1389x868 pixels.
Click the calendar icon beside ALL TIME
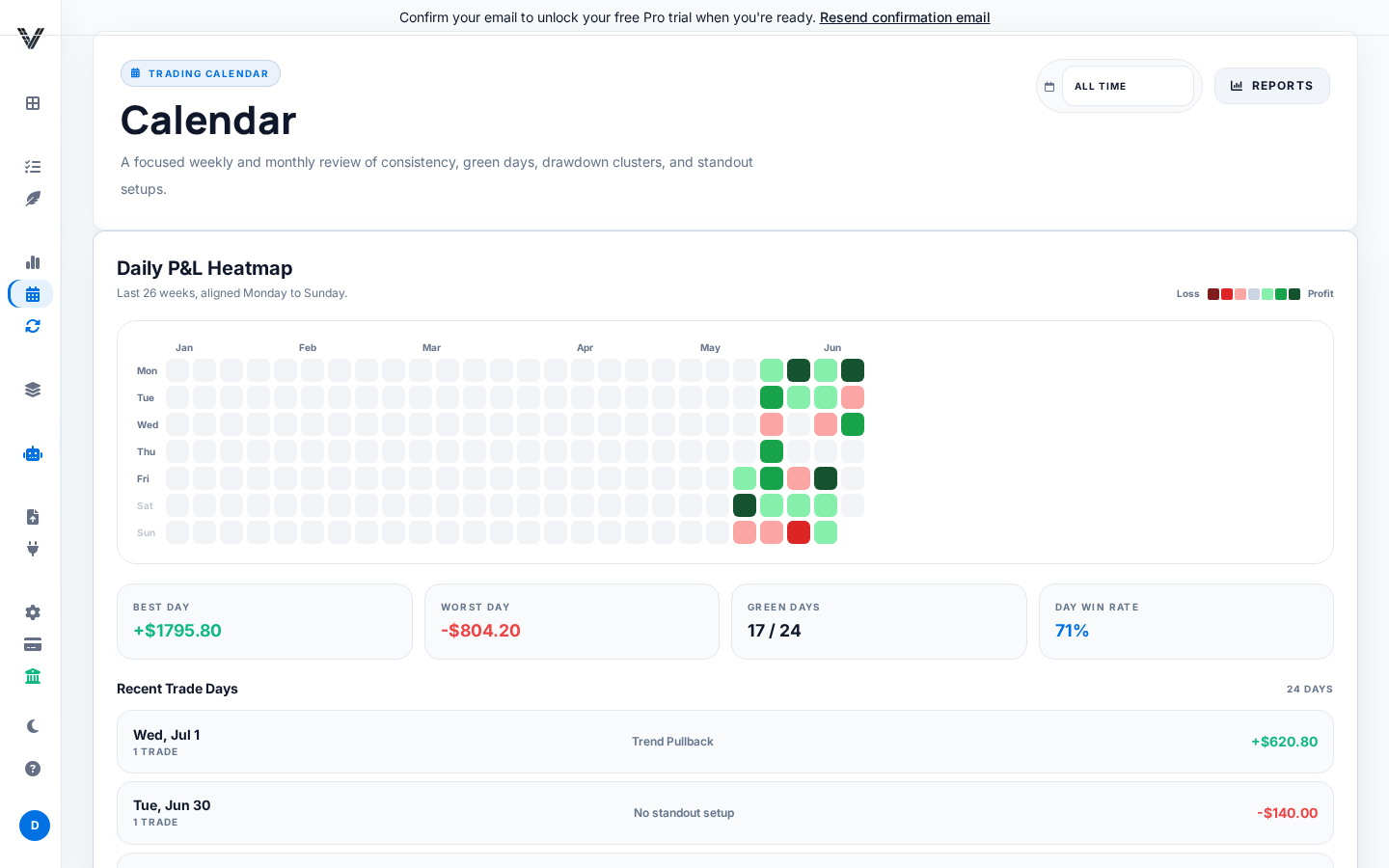[1049, 87]
